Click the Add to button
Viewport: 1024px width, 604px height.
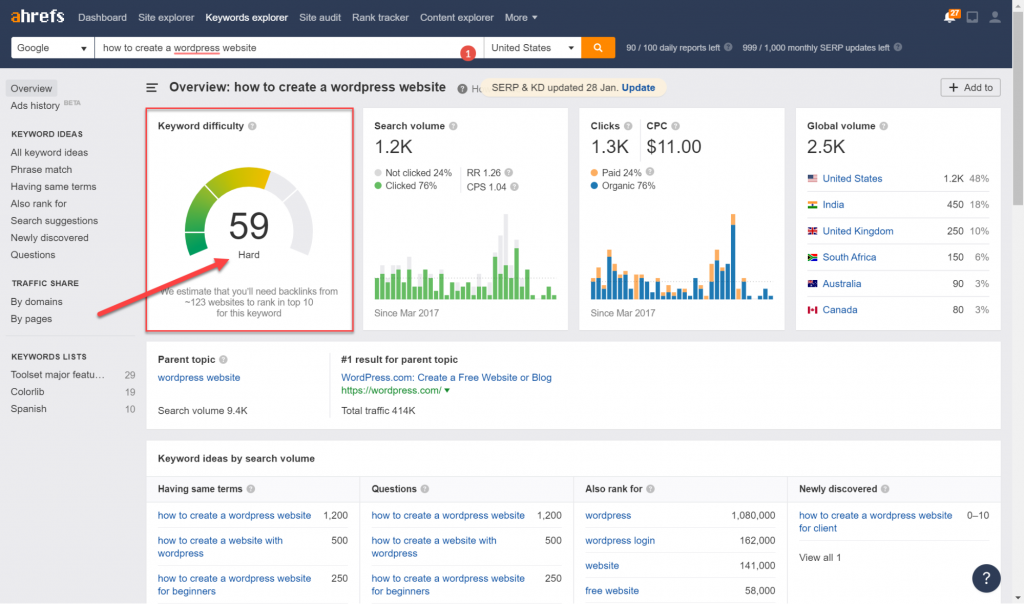pyautogui.click(x=970, y=87)
